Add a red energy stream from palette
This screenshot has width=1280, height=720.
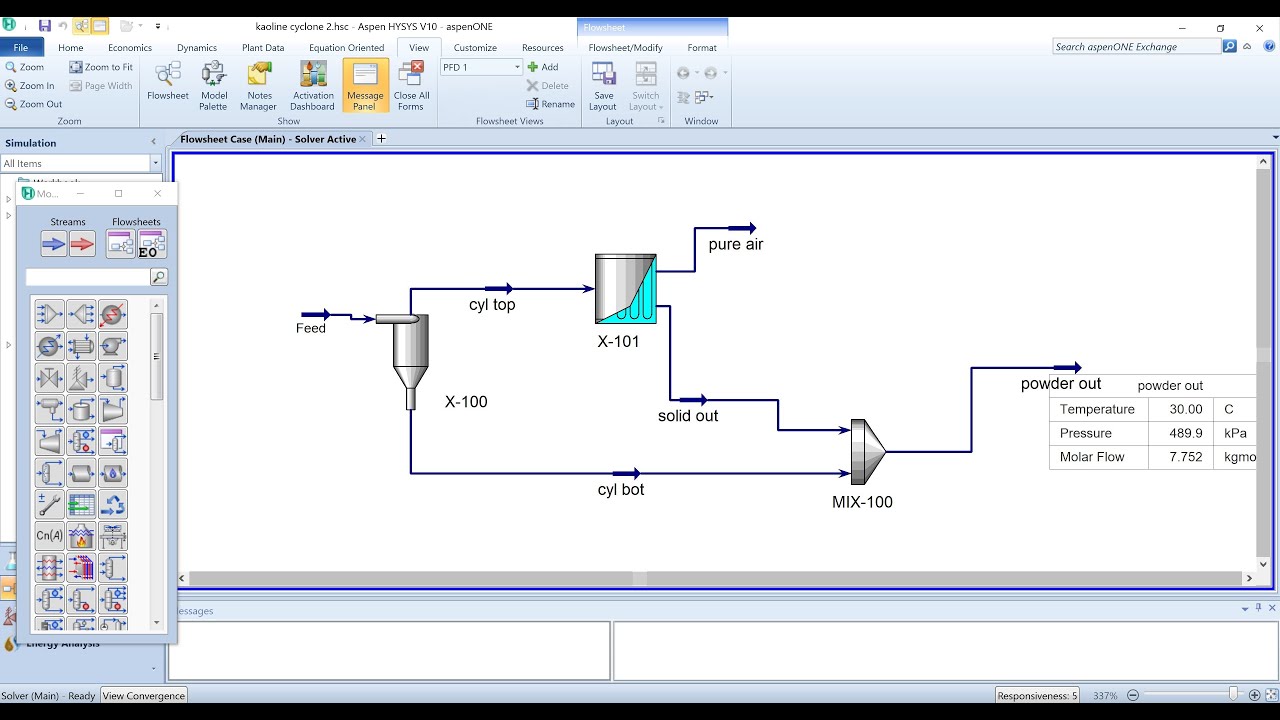82,243
